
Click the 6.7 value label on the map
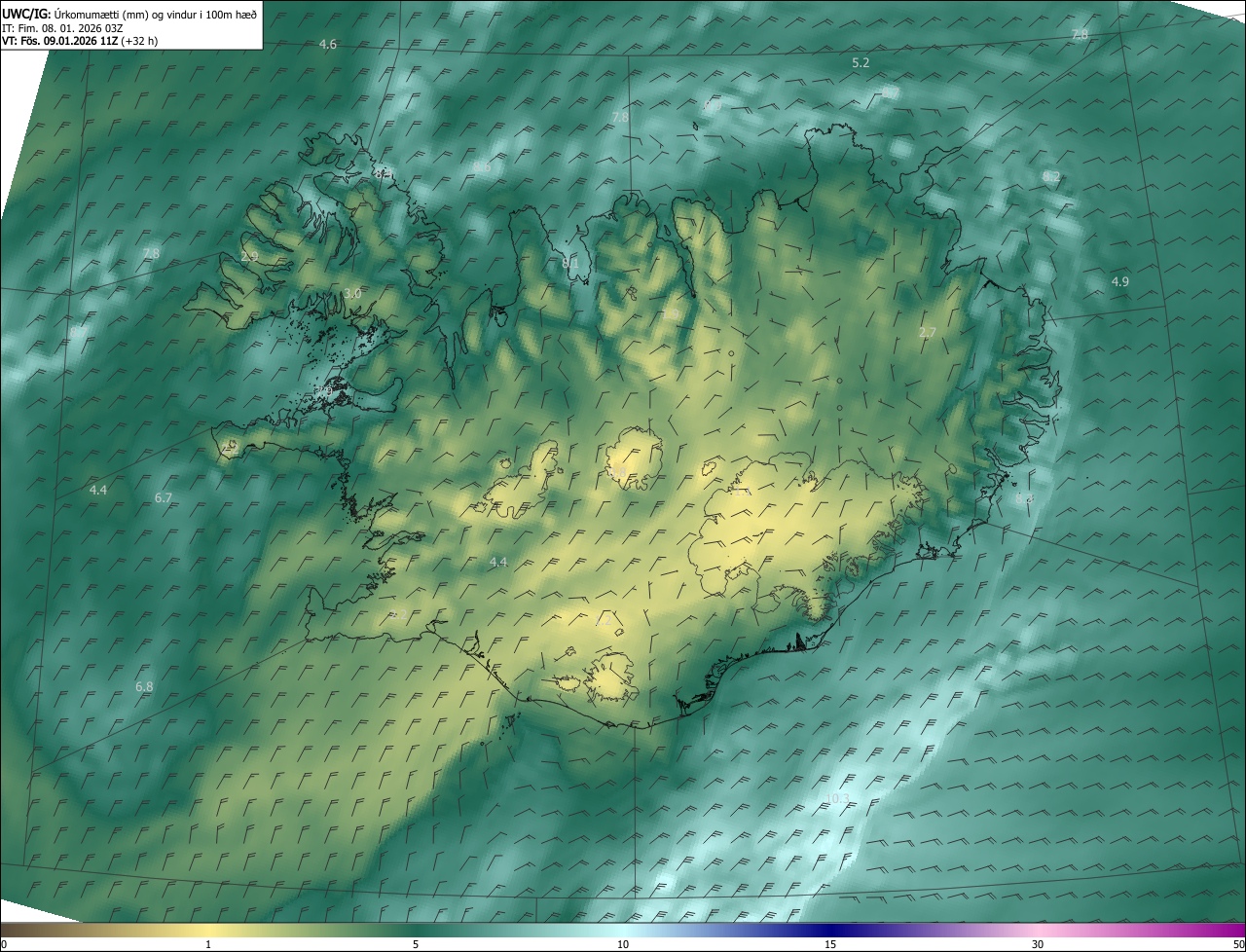[164, 498]
